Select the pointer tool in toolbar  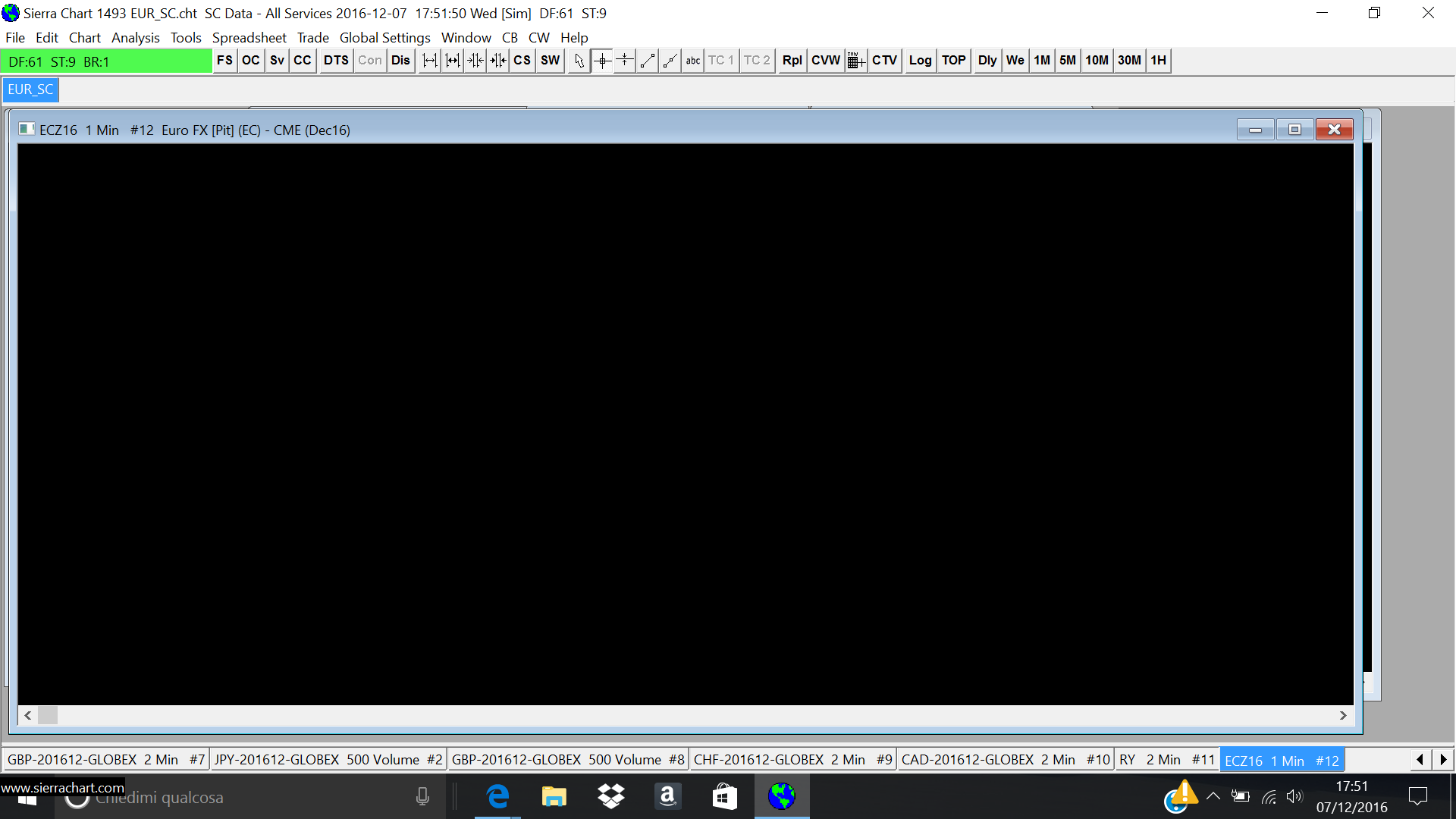point(579,61)
